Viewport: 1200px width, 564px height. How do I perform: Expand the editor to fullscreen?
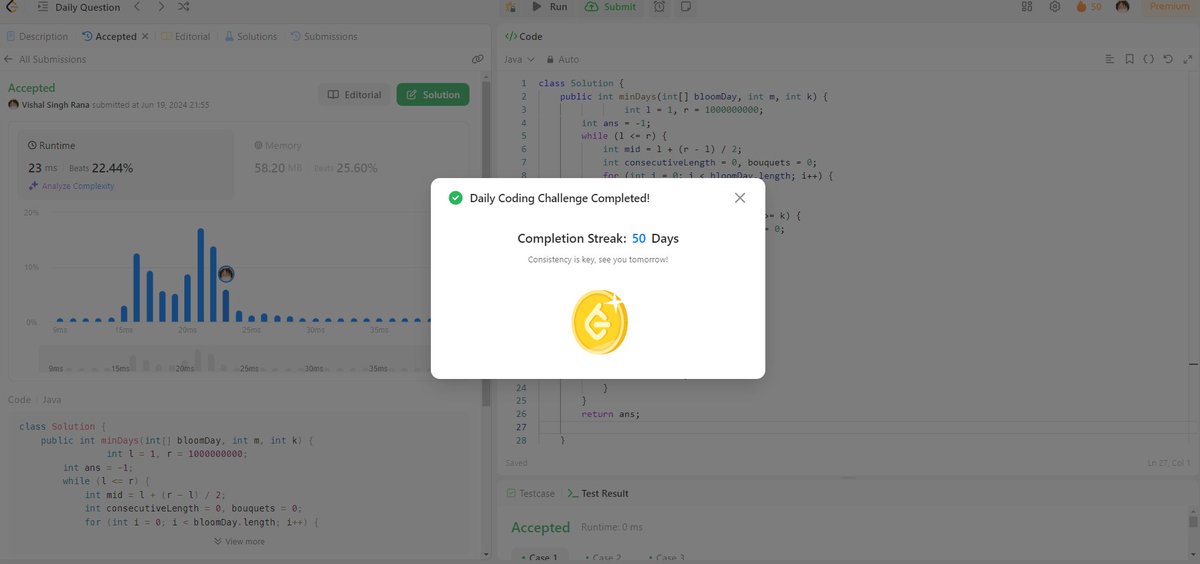(x=1186, y=59)
